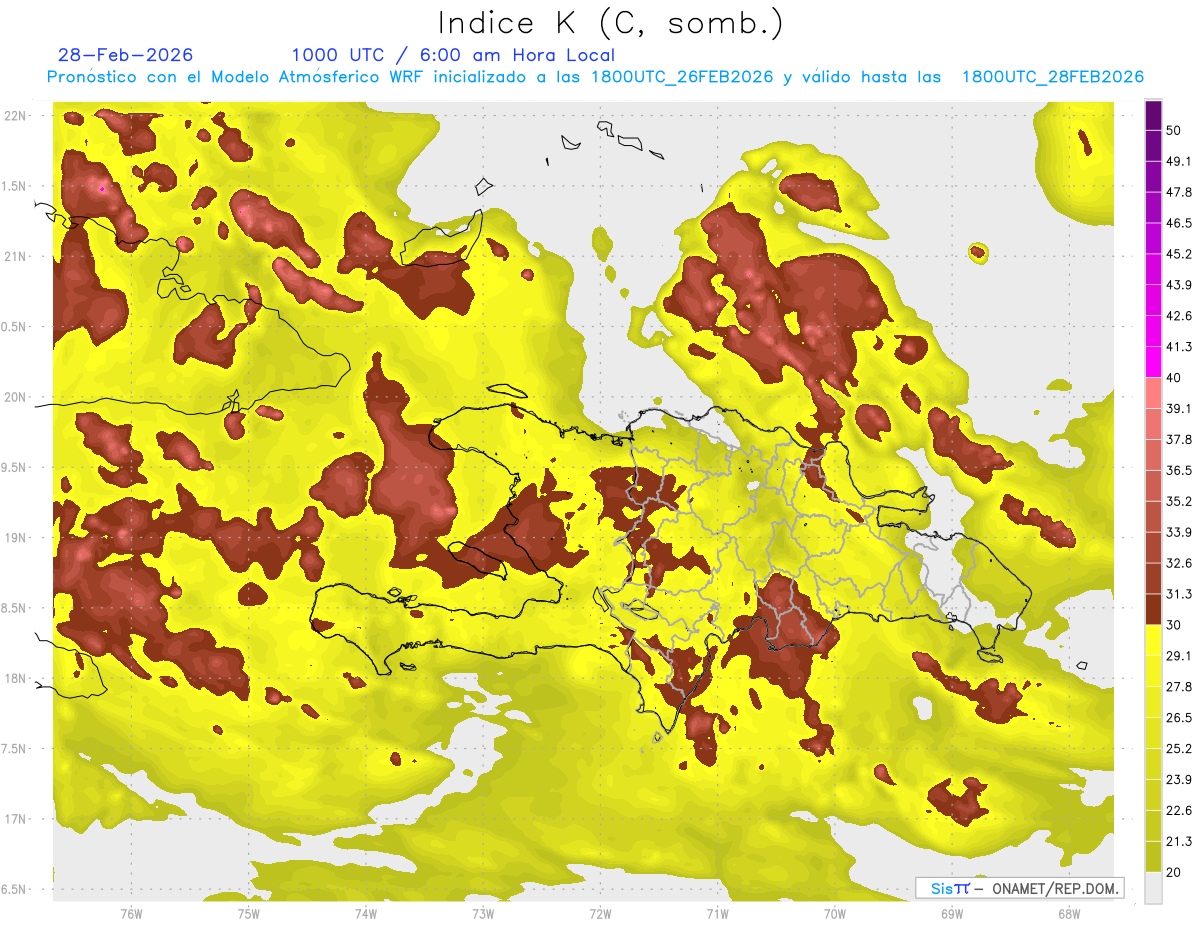Click the colorbar value "37.8"
Screen dimensions: 1200x927
(1179, 440)
